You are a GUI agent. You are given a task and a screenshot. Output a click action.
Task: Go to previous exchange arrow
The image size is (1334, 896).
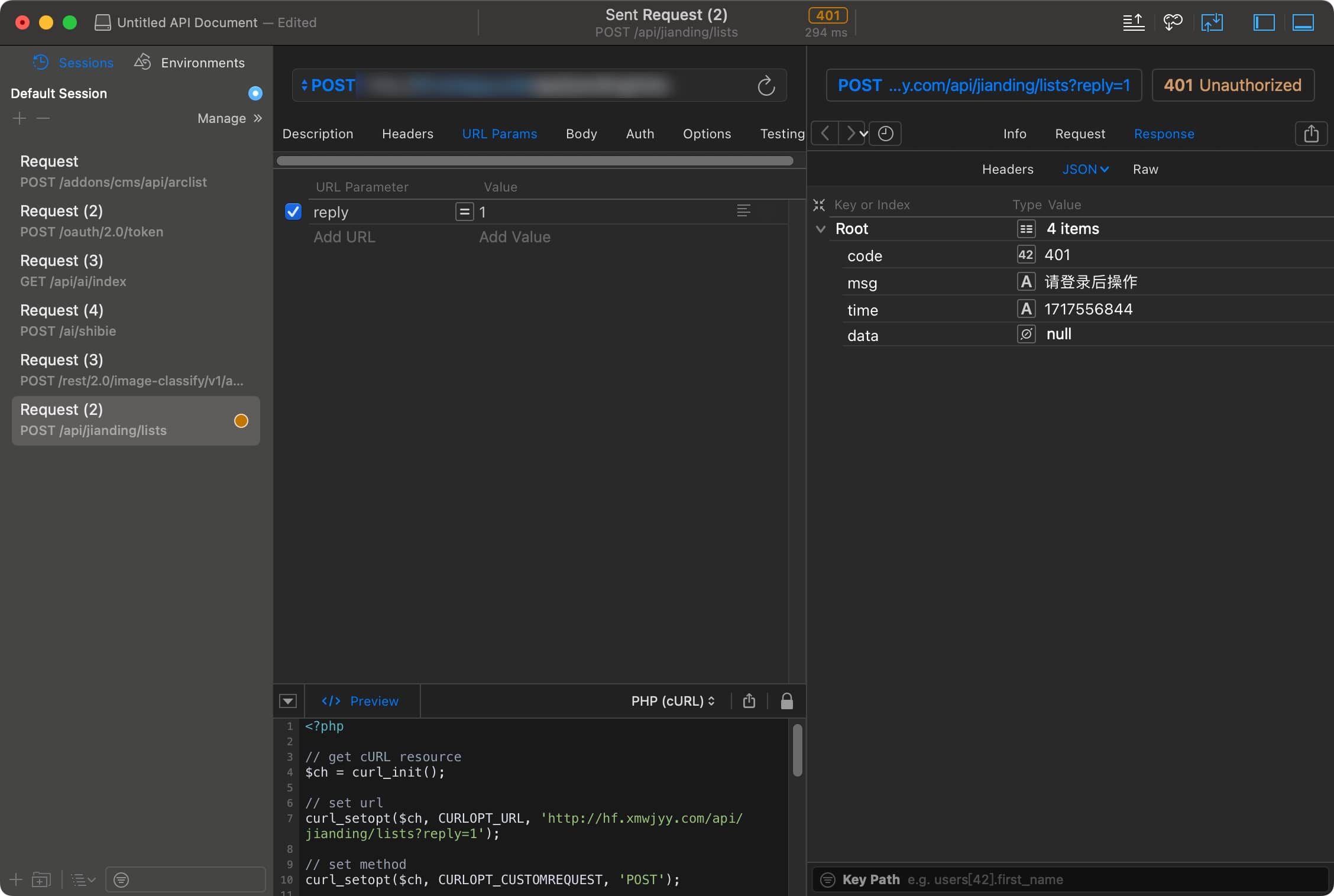[x=825, y=134]
